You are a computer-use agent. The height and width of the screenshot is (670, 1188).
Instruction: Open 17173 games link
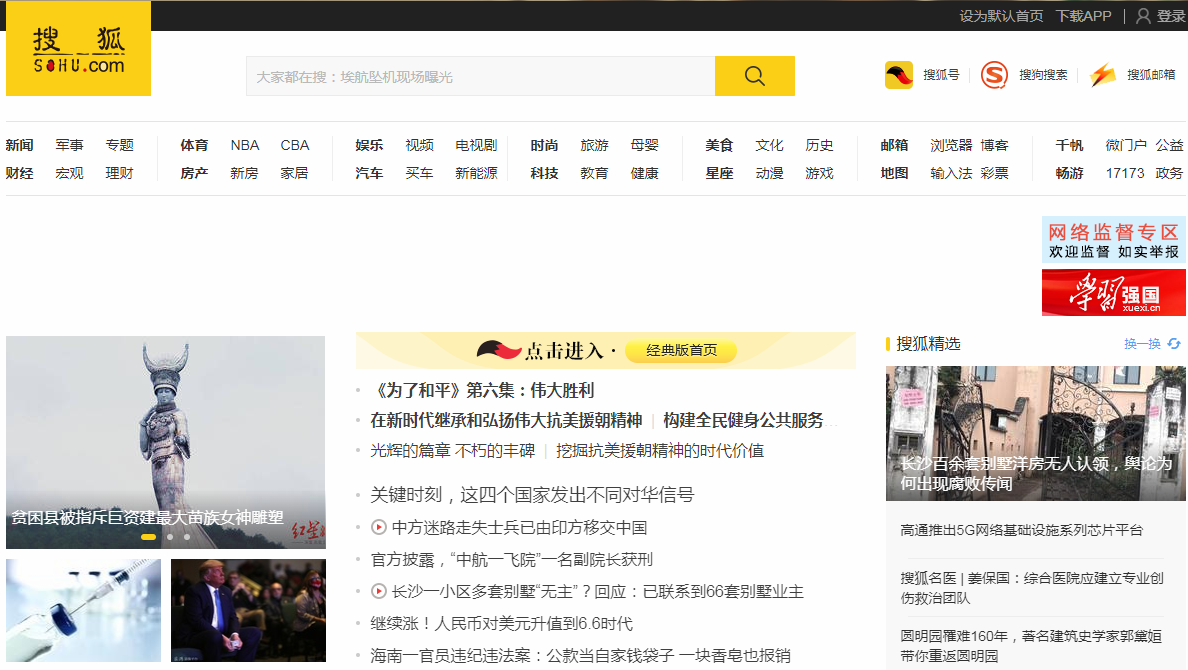click(1124, 173)
